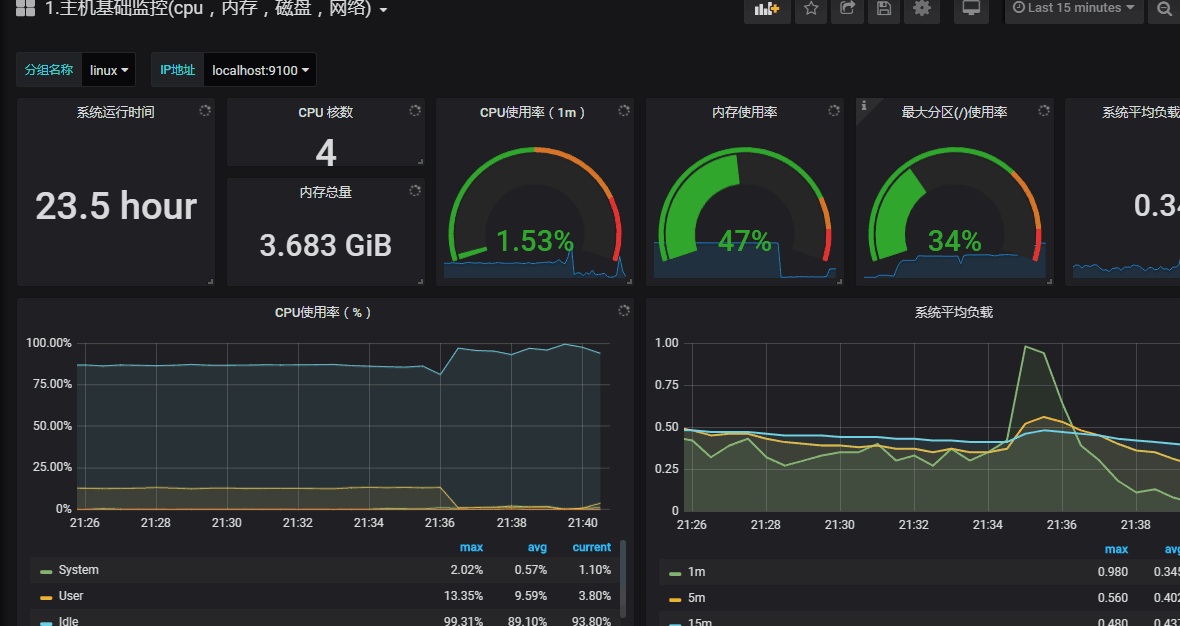Share the dashboard
The width and height of the screenshot is (1180, 626).
click(x=847, y=9)
